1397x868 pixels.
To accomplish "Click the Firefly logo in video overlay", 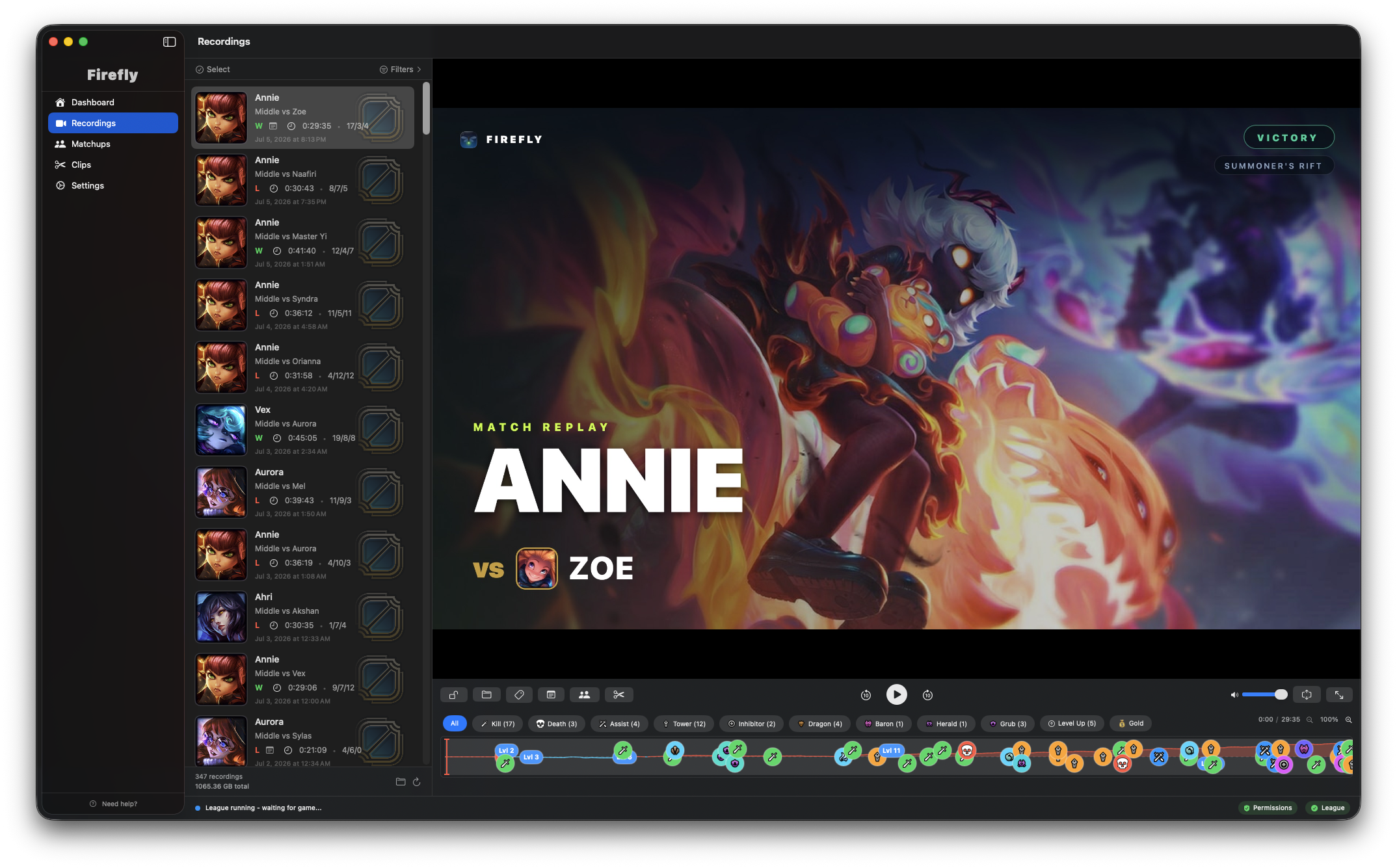I will click(x=469, y=139).
